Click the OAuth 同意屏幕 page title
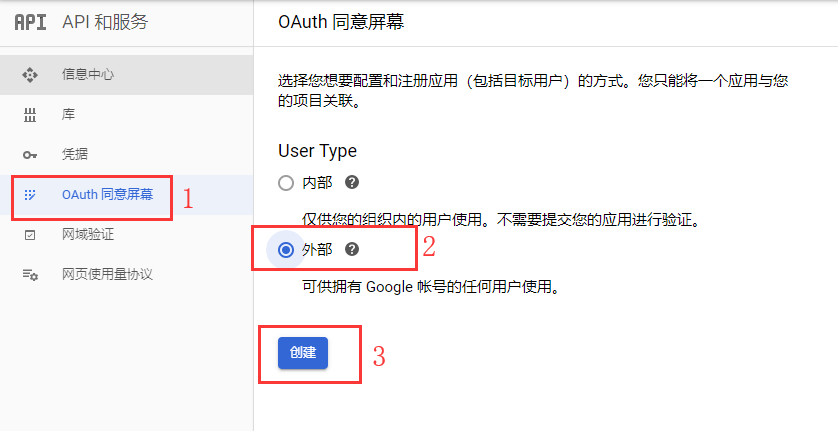 point(341,22)
